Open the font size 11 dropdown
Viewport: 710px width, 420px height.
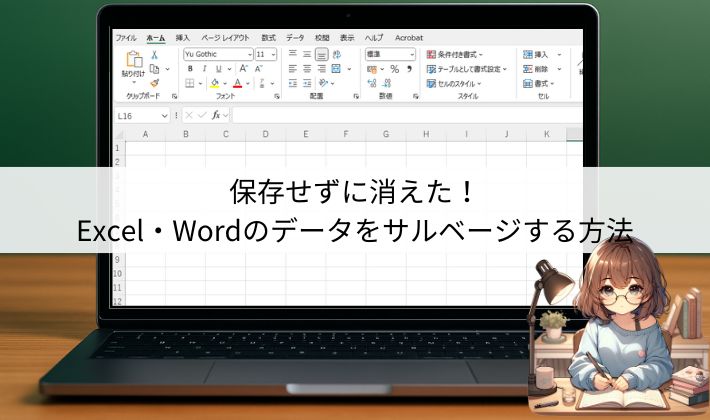pyautogui.click(x=273, y=55)
